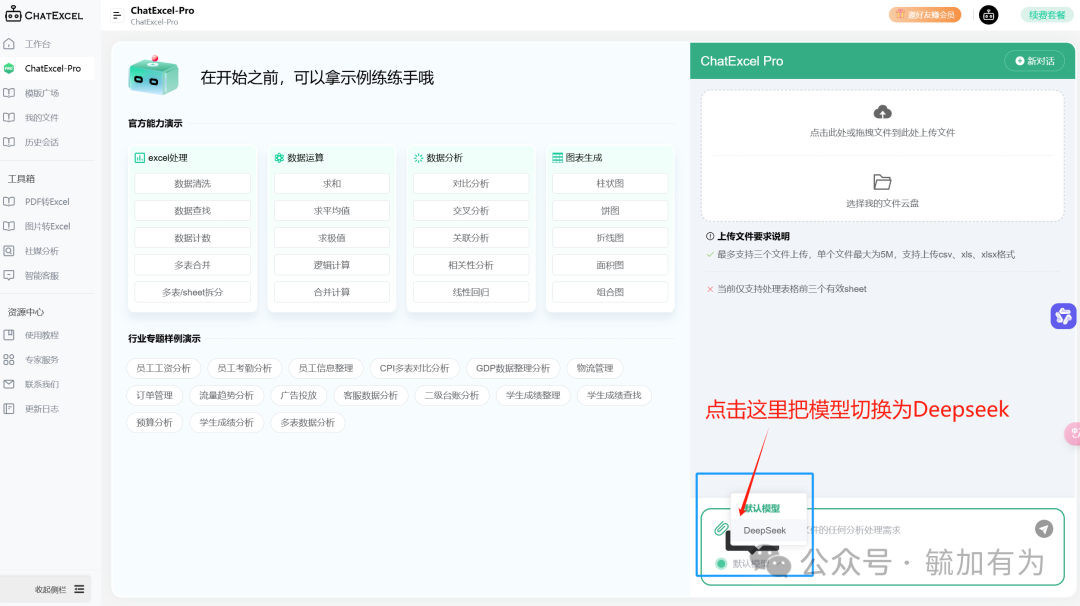
Task: Click the folder icon for 选择我的文件云盘
Action: pos(882,182)
